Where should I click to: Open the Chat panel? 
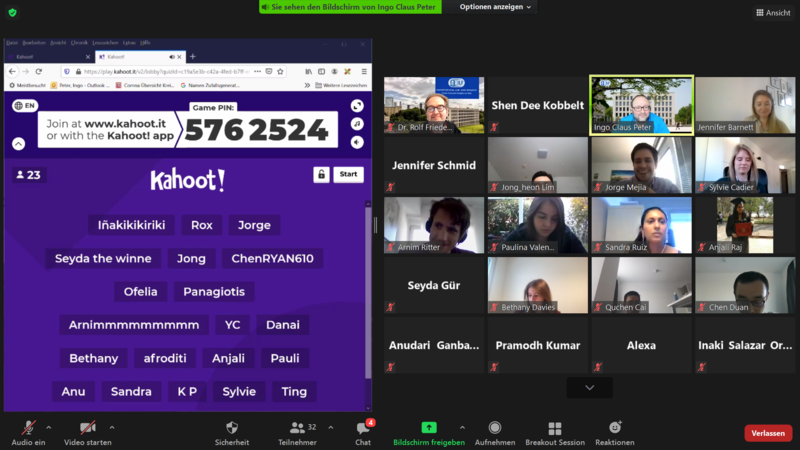click(x=363, y=433)
